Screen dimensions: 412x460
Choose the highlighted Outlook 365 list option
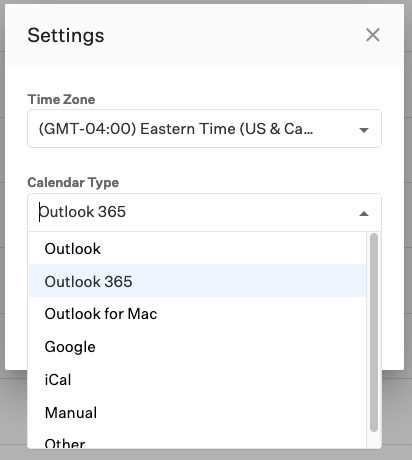197,281
